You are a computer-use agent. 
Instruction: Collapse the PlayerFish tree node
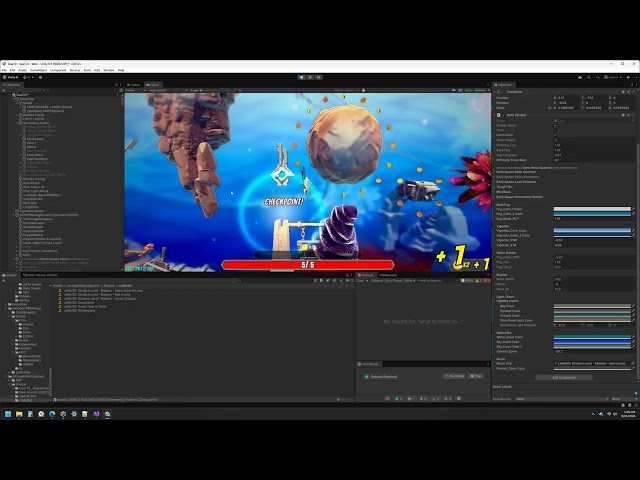(x=13, y=99)
